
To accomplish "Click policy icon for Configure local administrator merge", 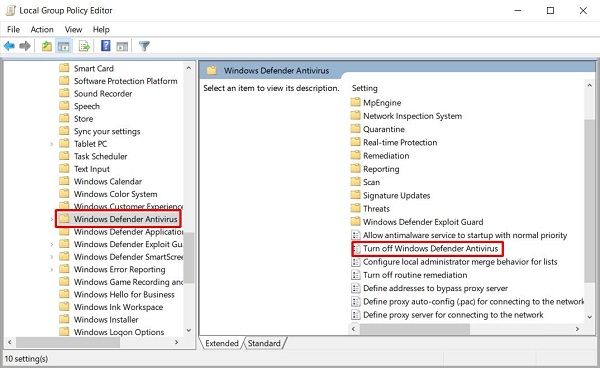I will [x=356, y=262].
